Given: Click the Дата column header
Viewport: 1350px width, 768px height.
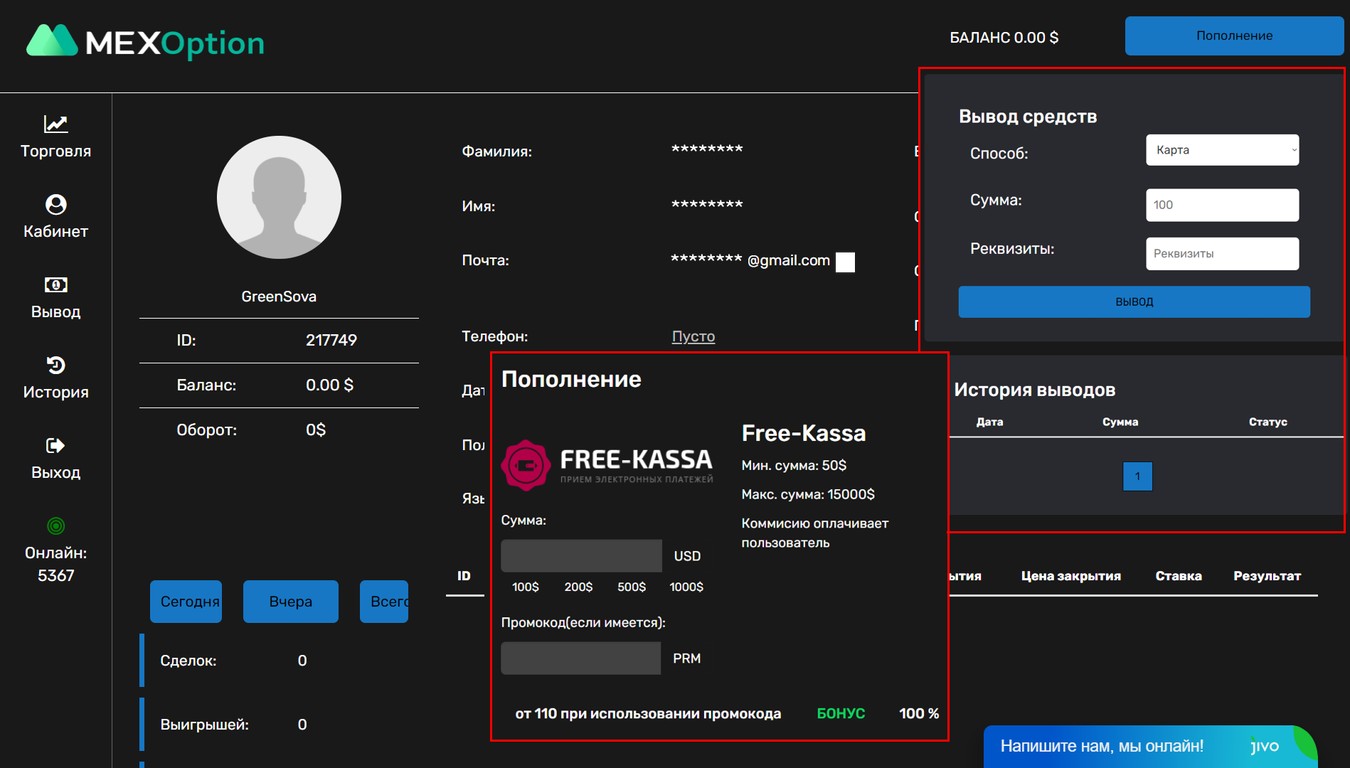Looking at the screenshot, I should pyautogui.click(x=990, y=422).
